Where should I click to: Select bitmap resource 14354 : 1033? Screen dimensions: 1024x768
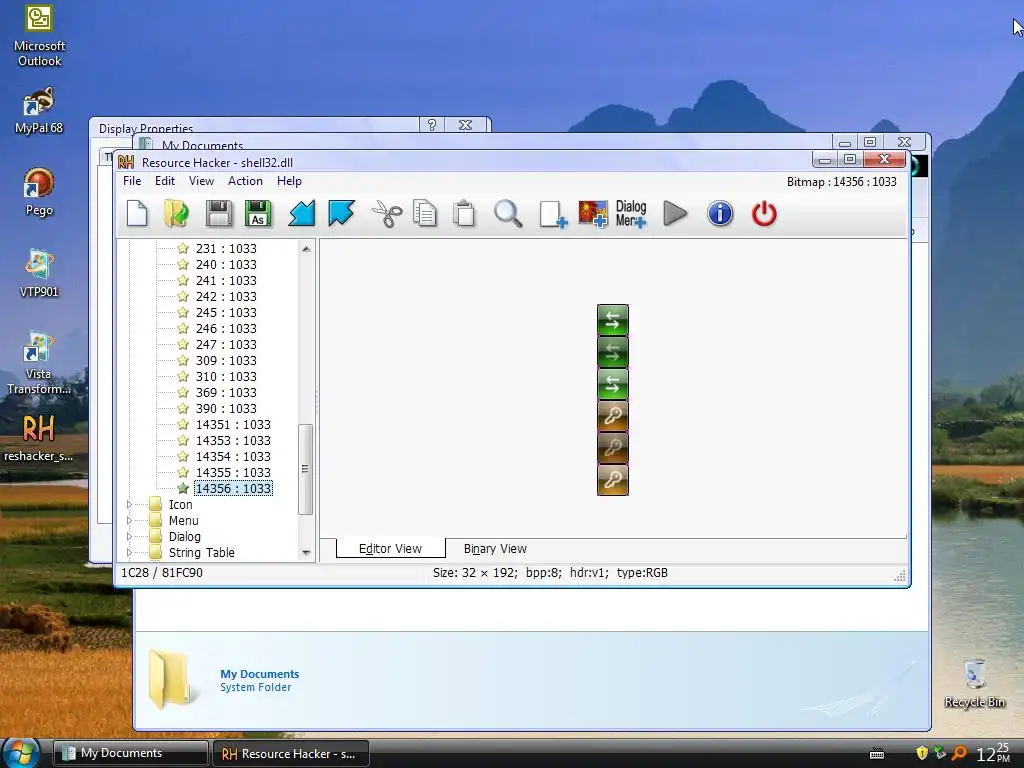[x=233, y=456]
